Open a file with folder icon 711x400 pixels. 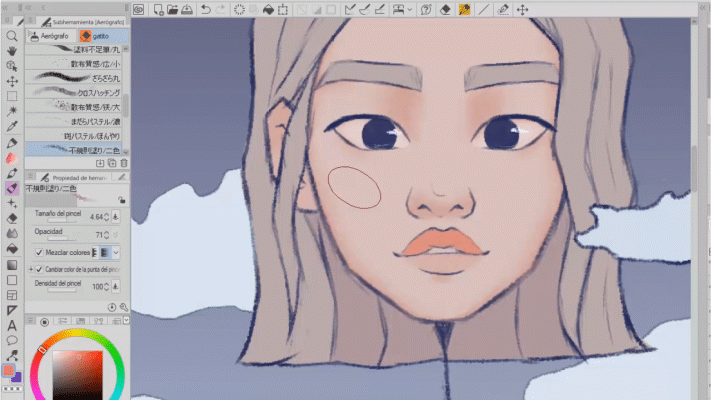(172, 10)
